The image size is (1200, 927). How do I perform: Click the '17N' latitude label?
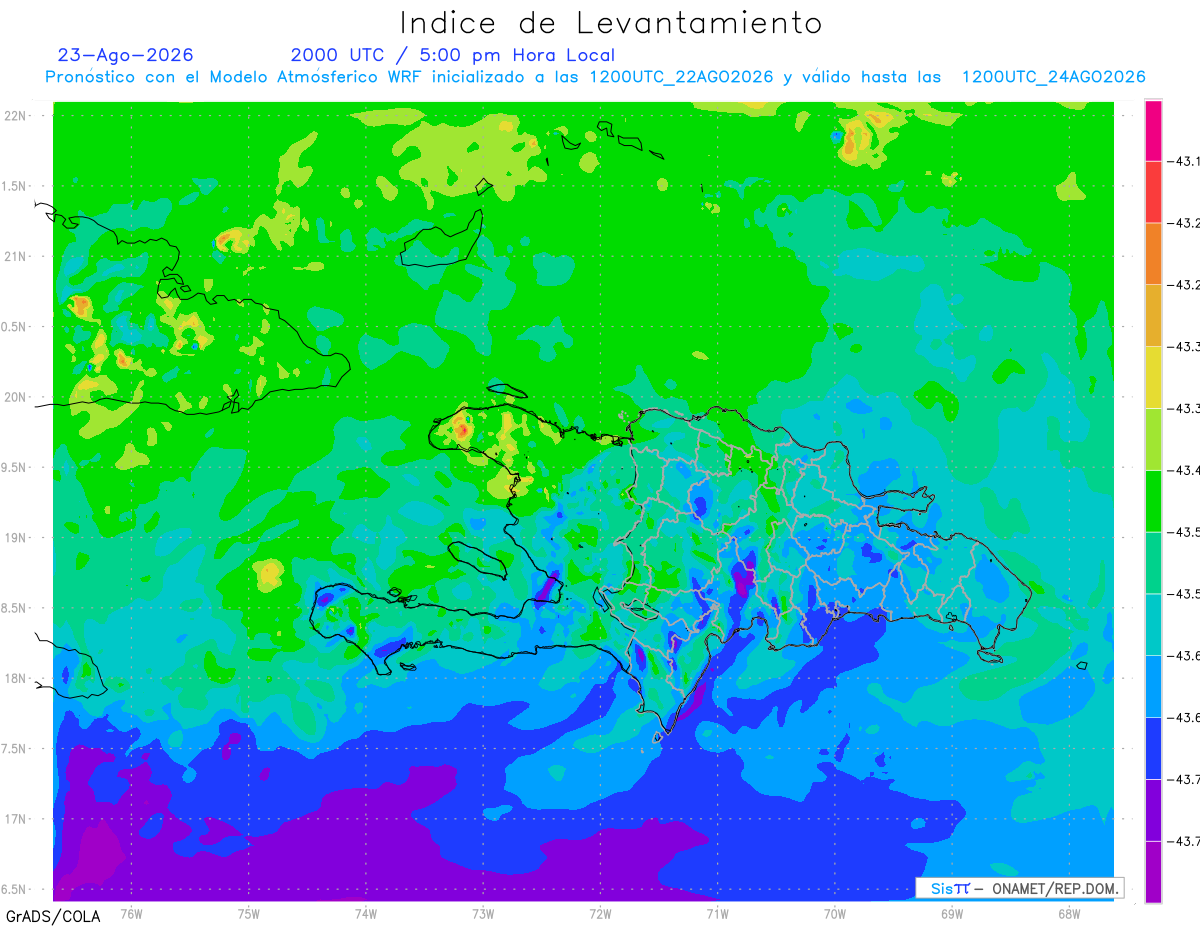pyautogui.click(x=15, y=819)
